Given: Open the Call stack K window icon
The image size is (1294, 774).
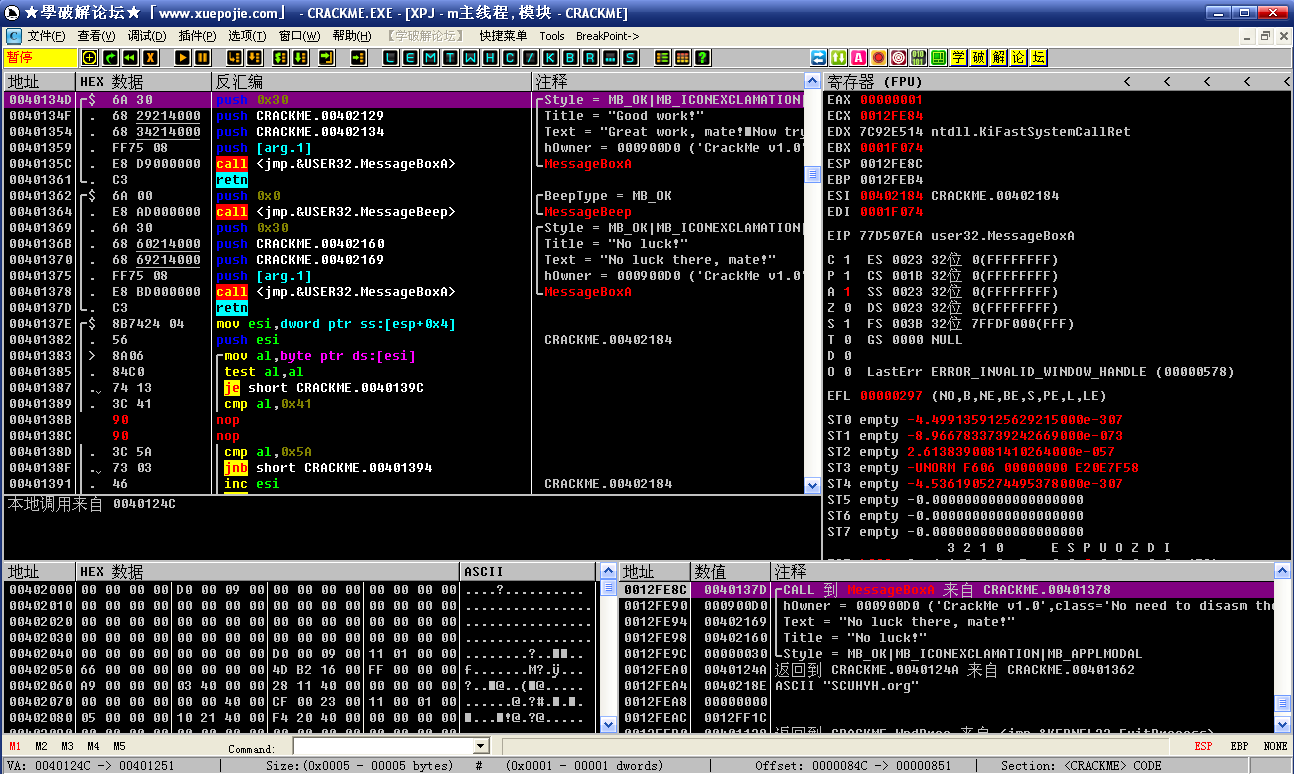Looking at the screenshot, I should point(551,58).
